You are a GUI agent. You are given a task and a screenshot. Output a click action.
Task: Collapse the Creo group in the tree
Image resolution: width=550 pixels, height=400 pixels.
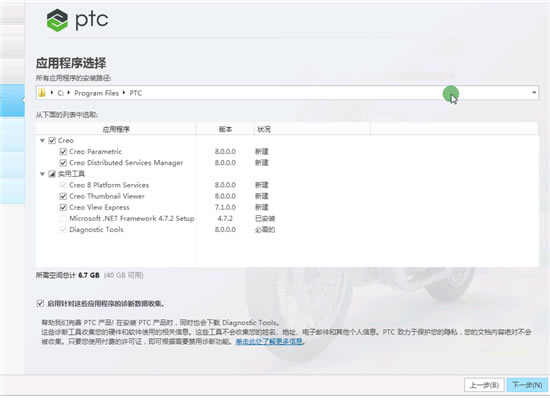(x=42, y=141)
